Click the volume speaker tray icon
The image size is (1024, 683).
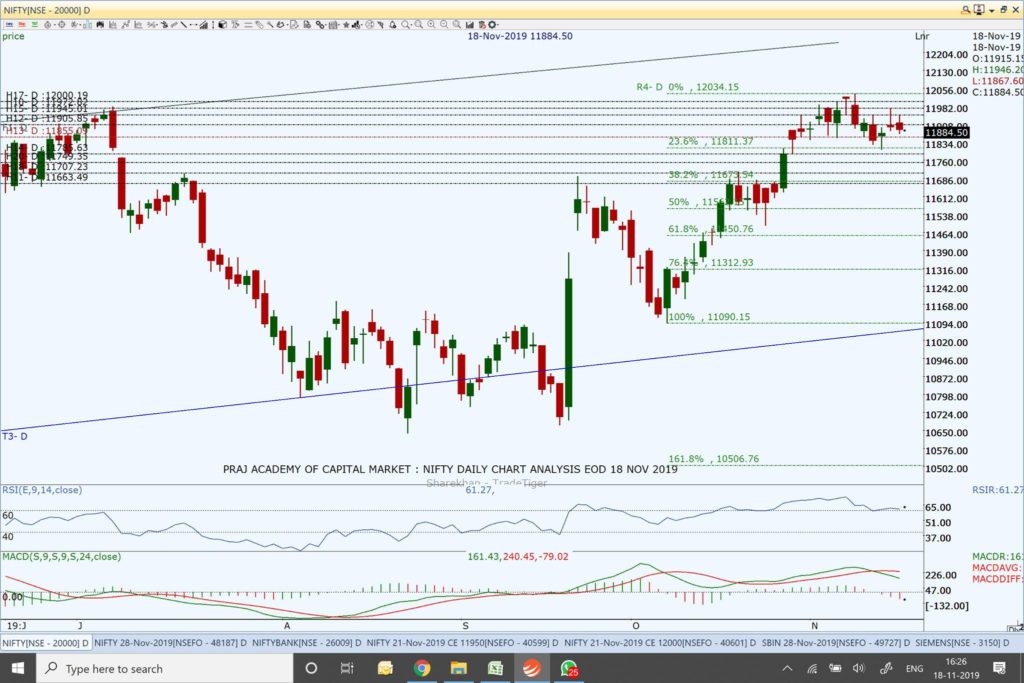(x=859, y=668)
